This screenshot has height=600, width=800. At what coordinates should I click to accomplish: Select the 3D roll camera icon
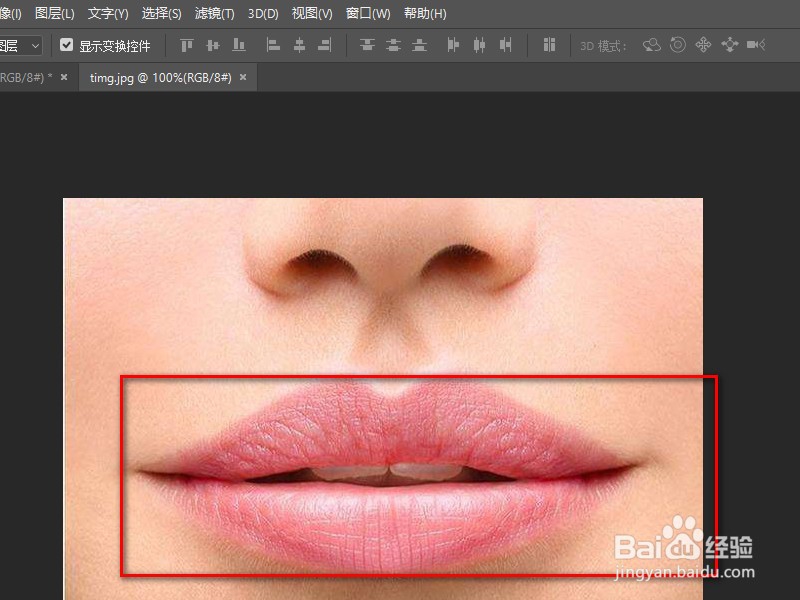tap(678, 45)
